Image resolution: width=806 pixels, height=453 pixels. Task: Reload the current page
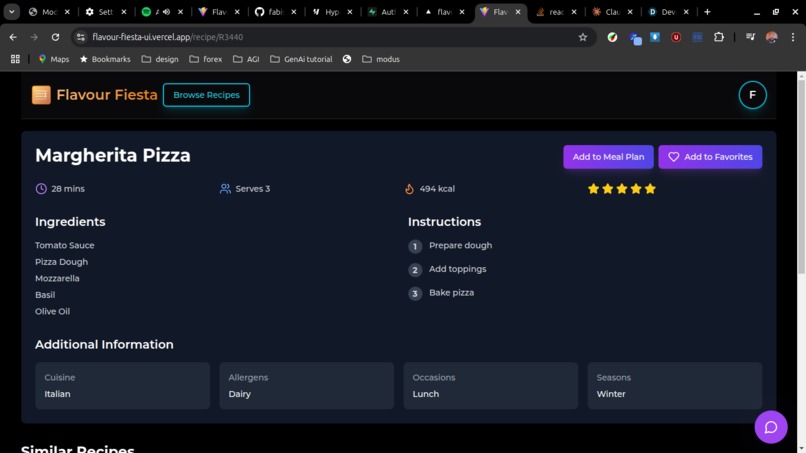tap(56, 37)
